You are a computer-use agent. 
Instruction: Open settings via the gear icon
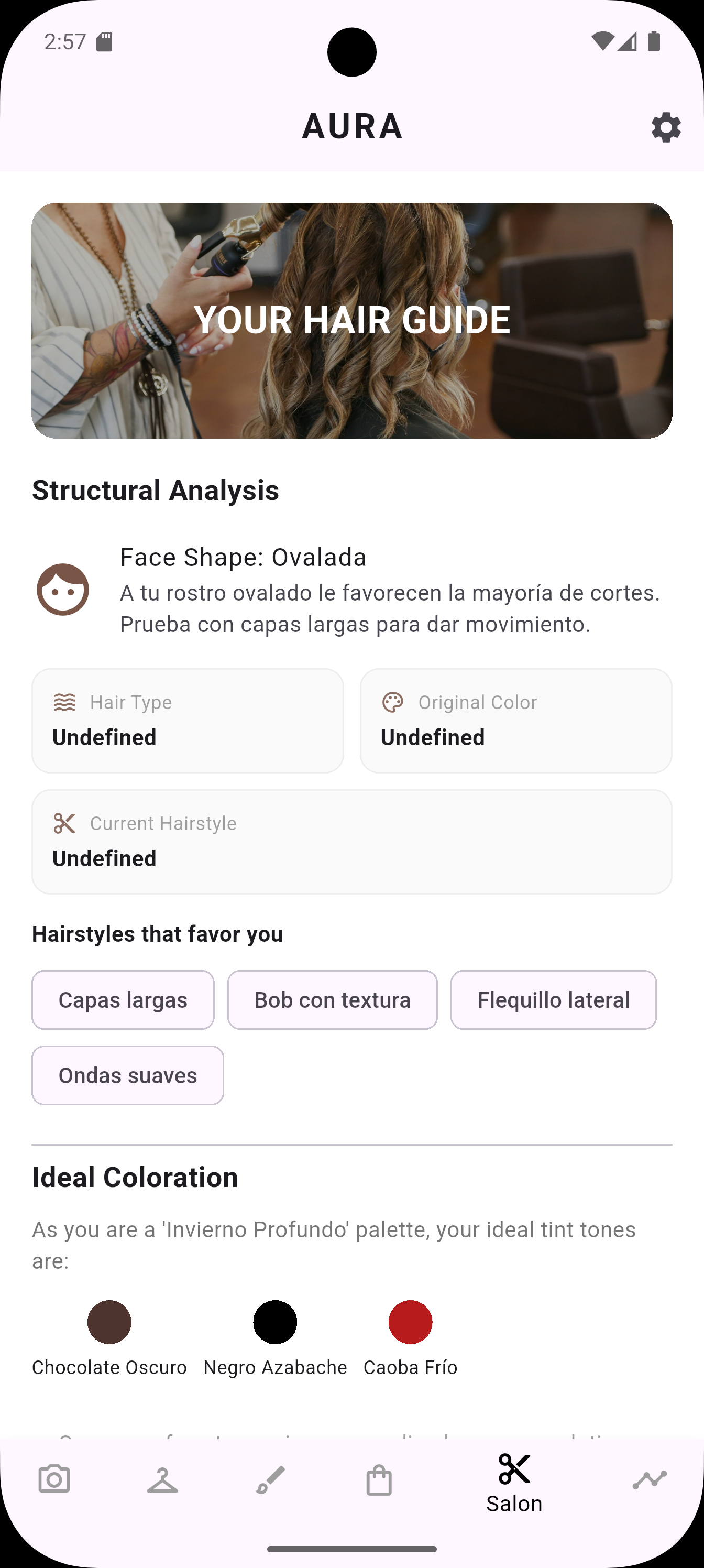pyautogui.click(x=666, y=127)
